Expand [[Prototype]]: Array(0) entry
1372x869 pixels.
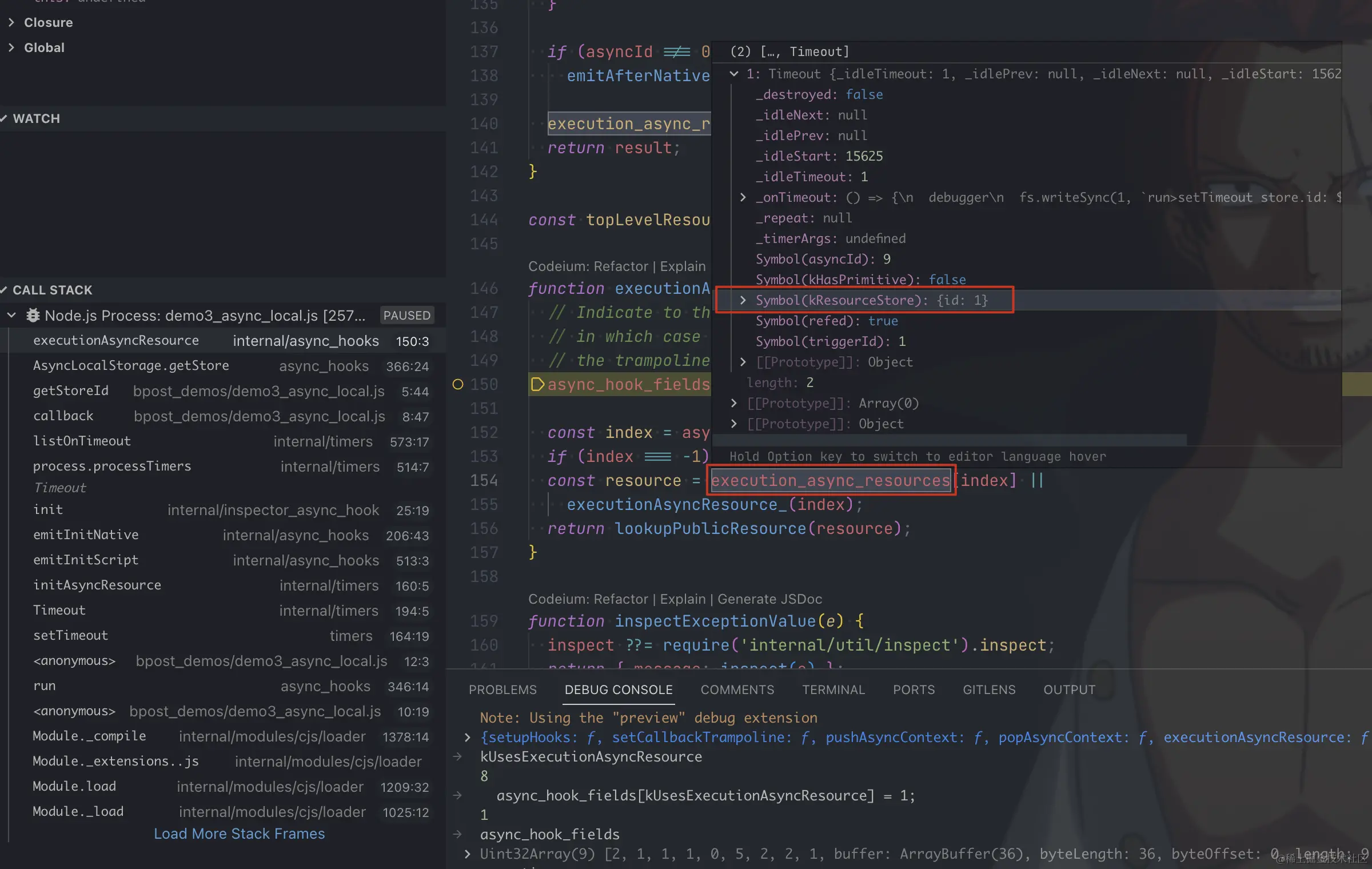pyautogui.click(x=734, y=403)
